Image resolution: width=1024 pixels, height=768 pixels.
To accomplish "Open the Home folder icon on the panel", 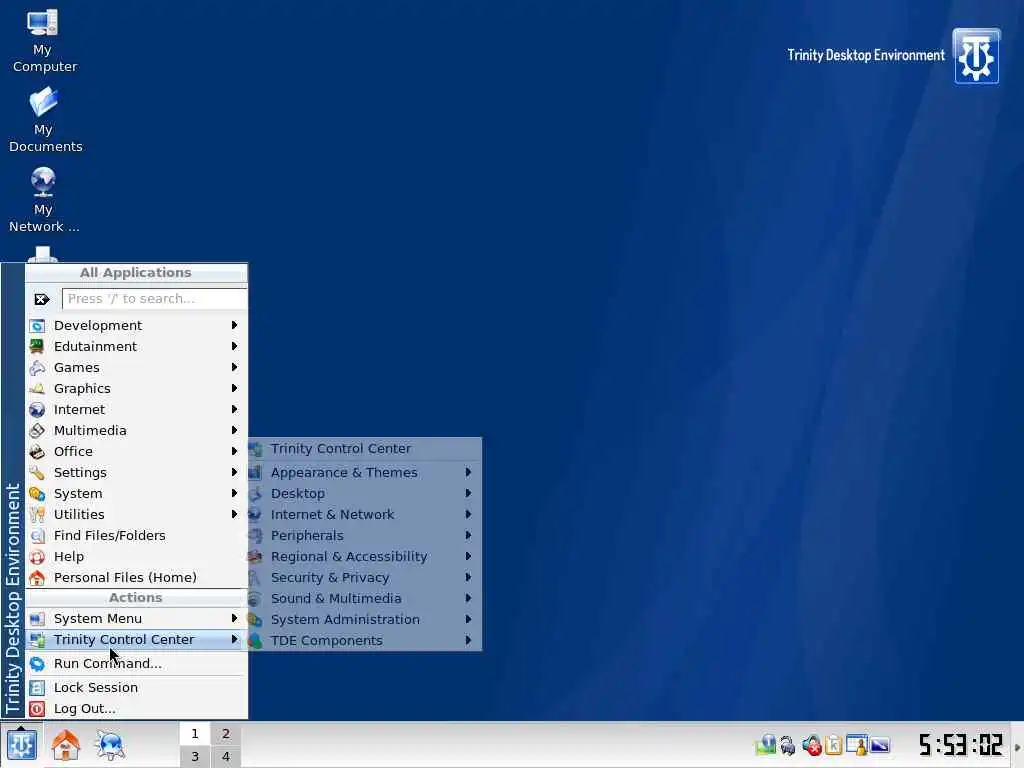I will coord(66,744).
